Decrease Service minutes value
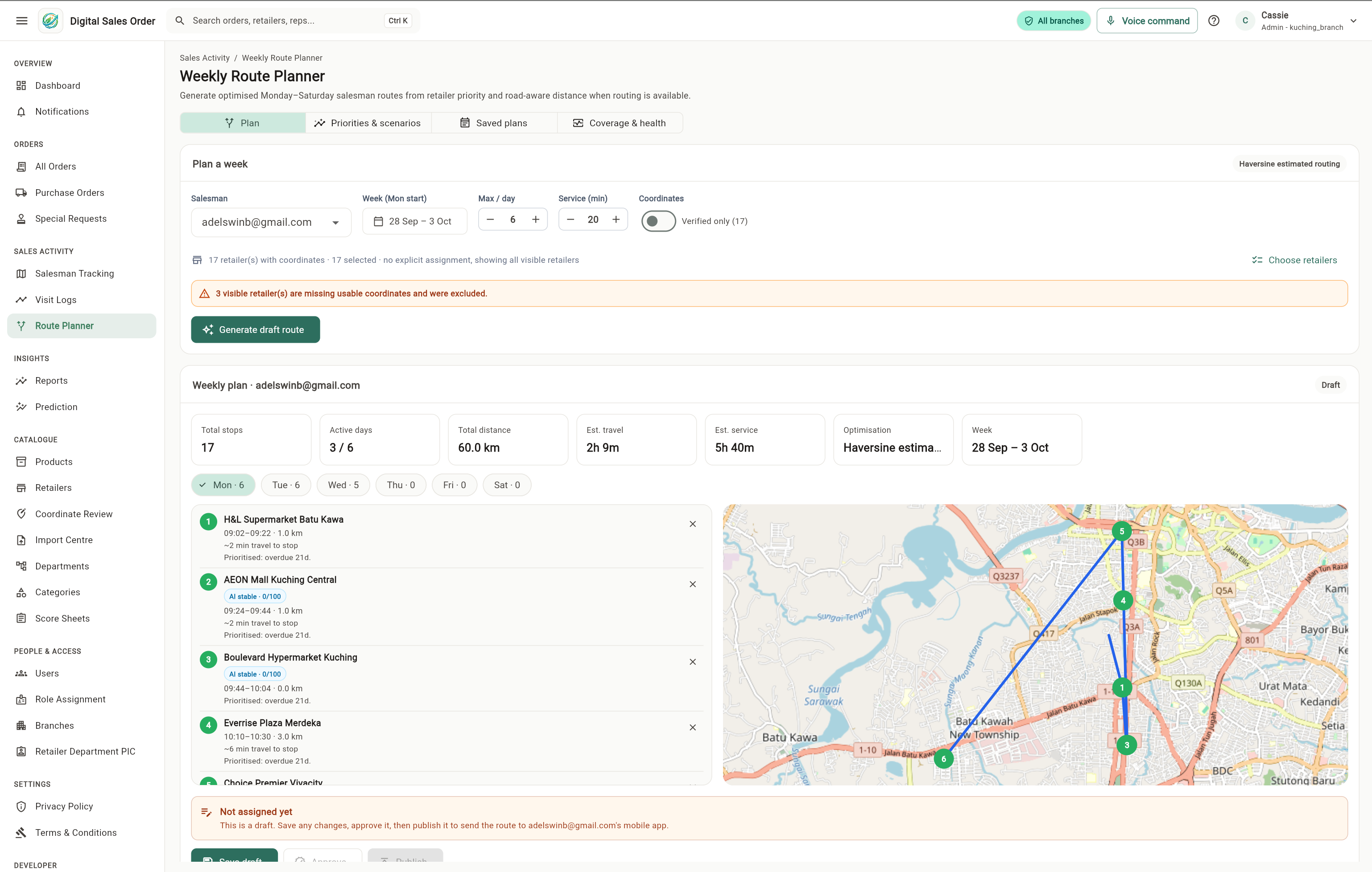The width and height of the screenshot is (1372, 872). coord(570,220)
